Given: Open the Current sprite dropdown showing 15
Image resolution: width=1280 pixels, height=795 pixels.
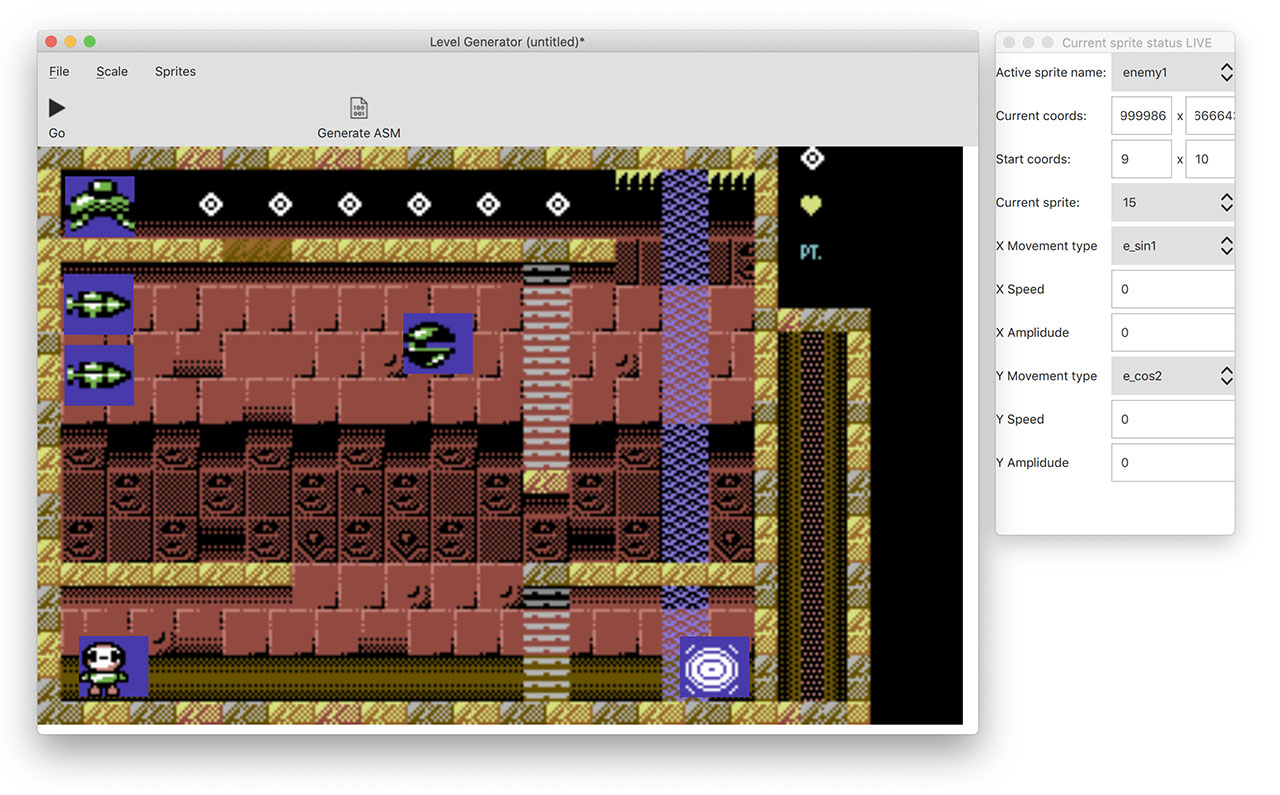Looking at the screenshot, I should click(x=1172, y=203).
